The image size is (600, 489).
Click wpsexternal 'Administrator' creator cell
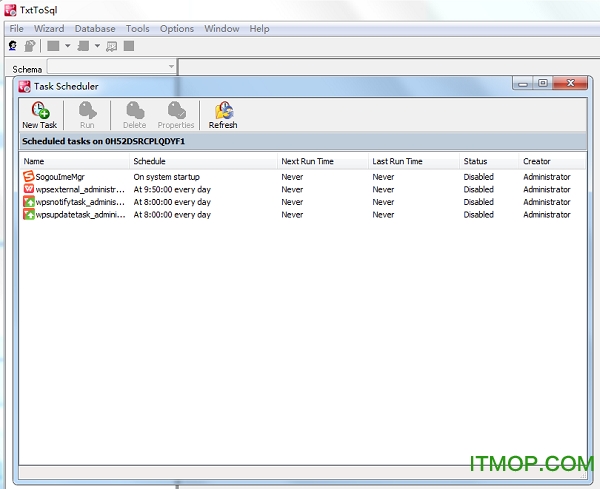[547, 189]
